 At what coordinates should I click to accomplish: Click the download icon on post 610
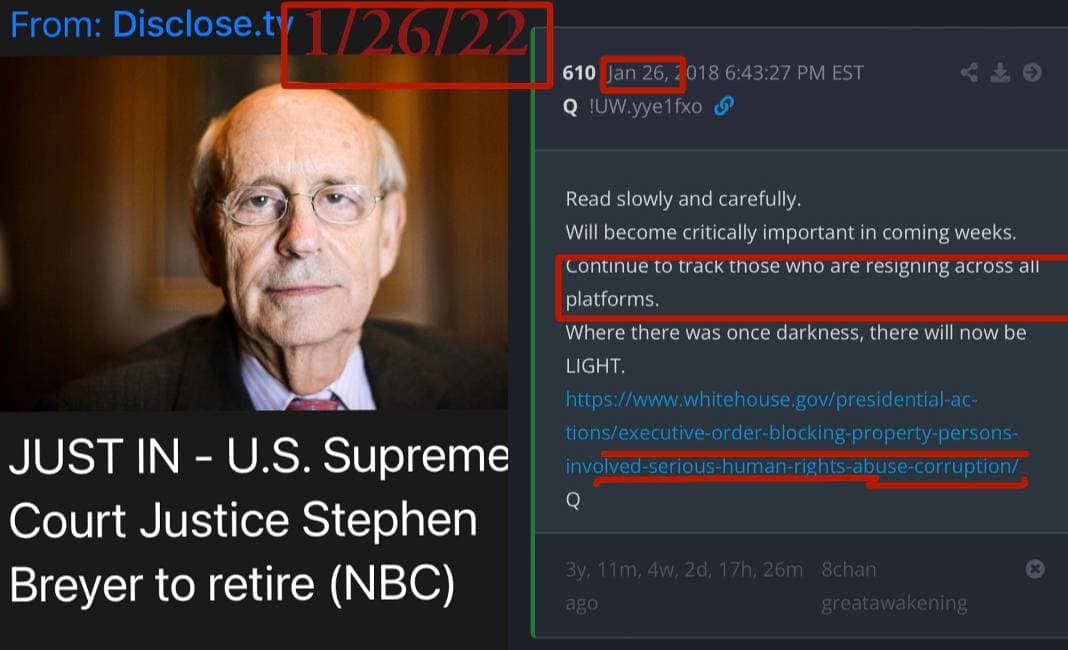pyautogui.click(x=1000, y=72)
